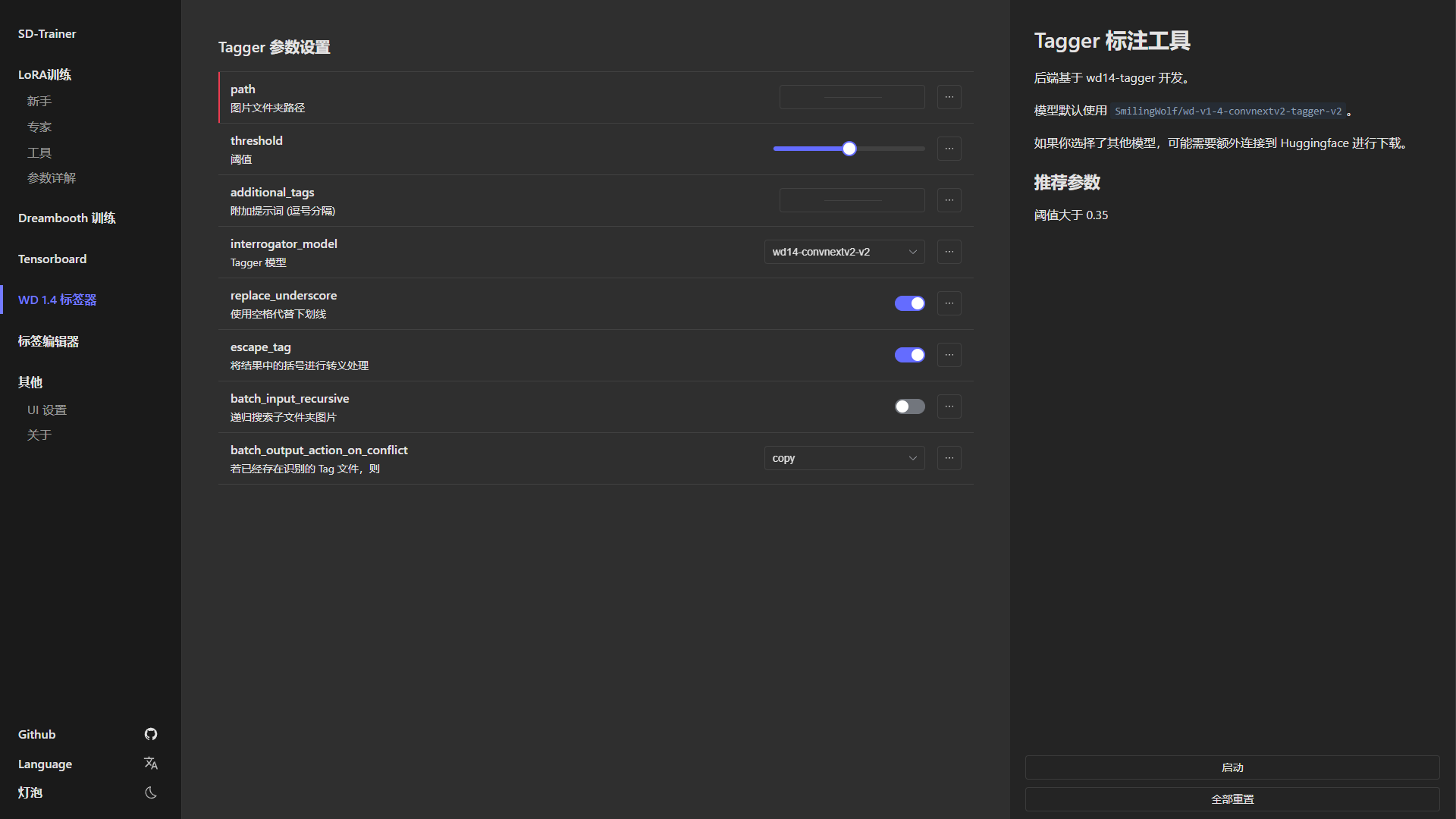Enable the batch_input_recursive switch
This screenshot has height=819, width=1456.
click(909, 406)
